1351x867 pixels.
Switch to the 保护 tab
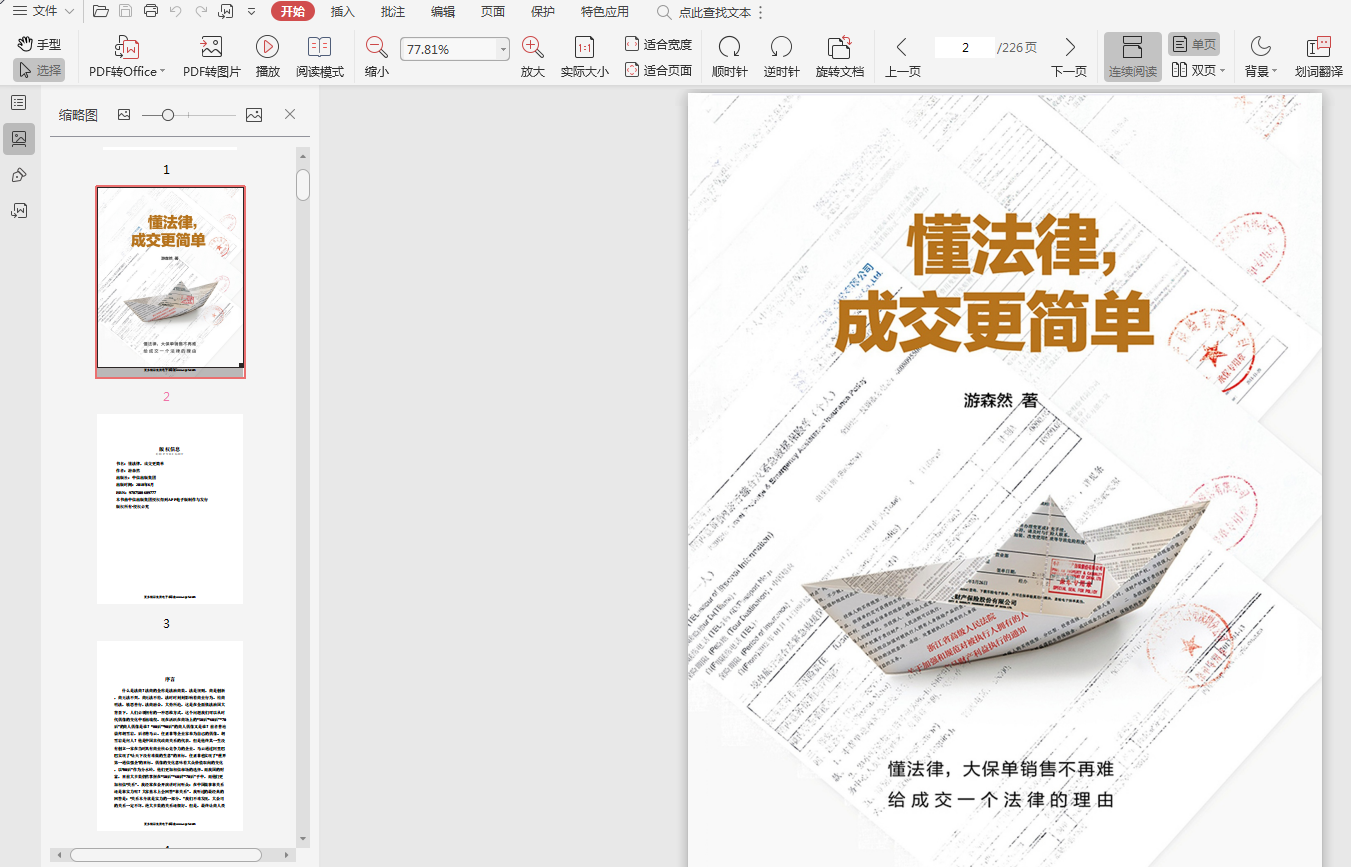tap(543, 12)
